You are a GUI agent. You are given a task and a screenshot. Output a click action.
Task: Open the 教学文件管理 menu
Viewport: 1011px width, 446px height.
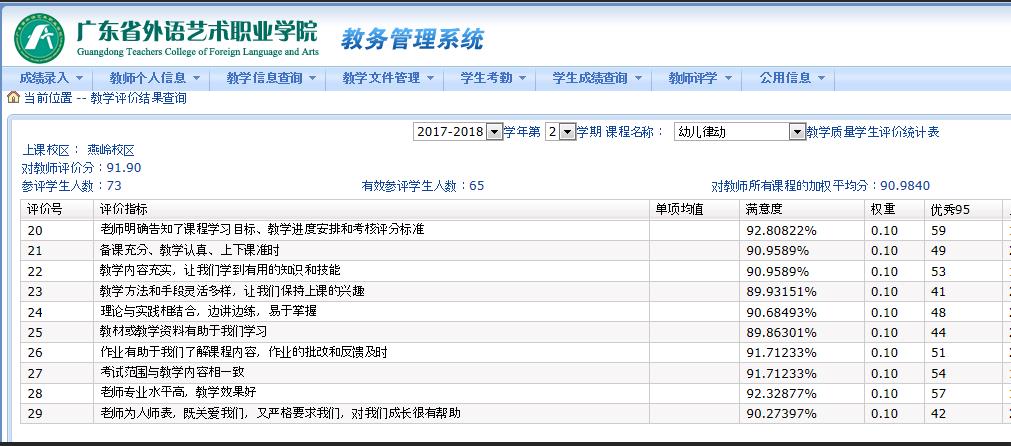tap(388, 78)
